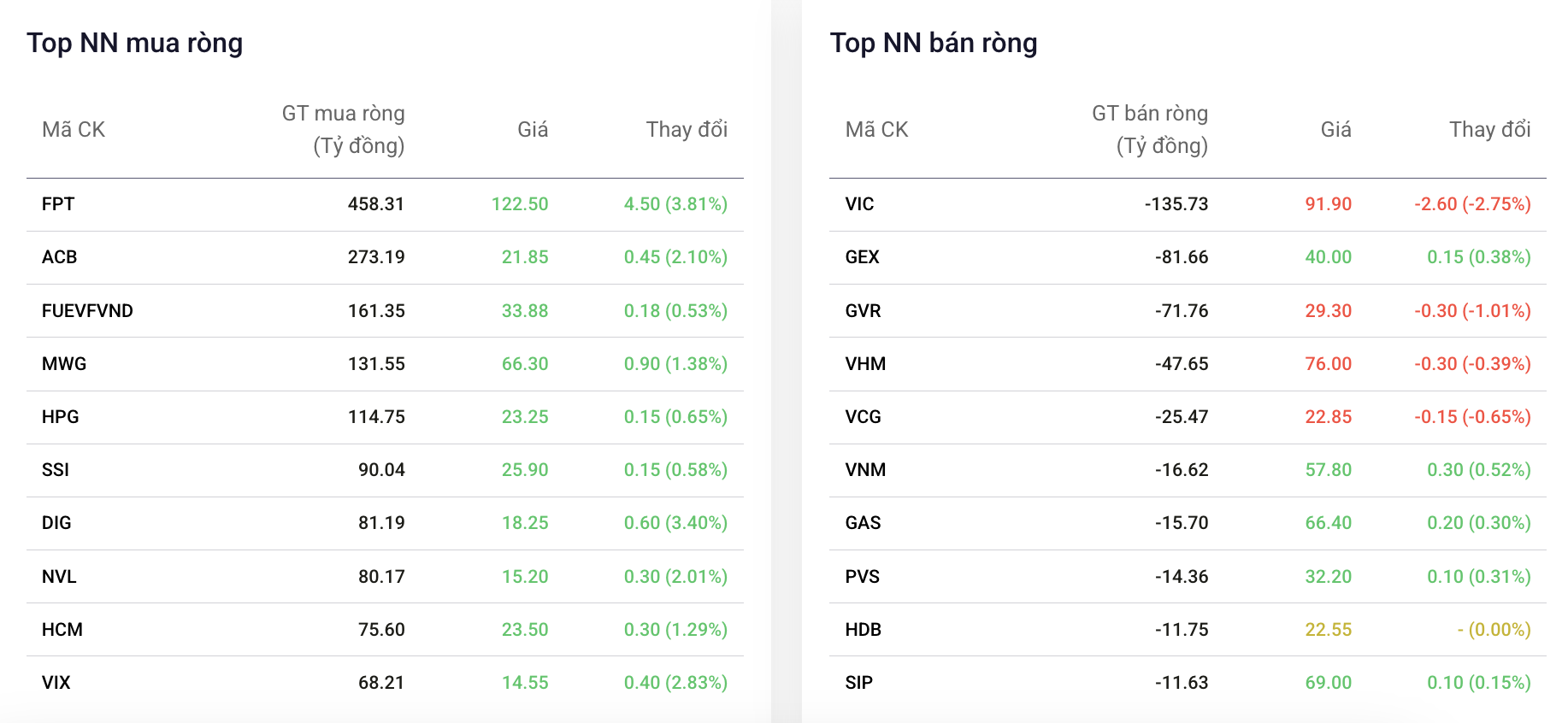Click the GEX ticker symbol
Viewport: 1568px width, 723px height.
(x=862, y=257)
